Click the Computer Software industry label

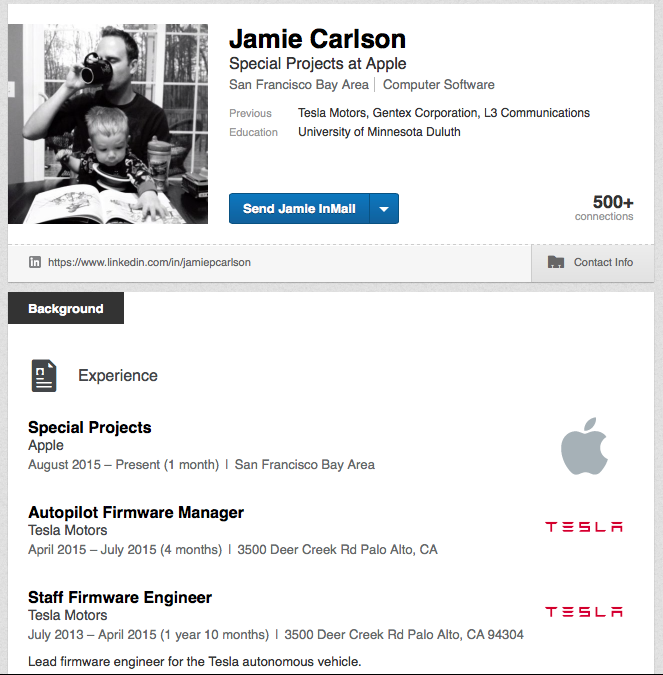439,84
